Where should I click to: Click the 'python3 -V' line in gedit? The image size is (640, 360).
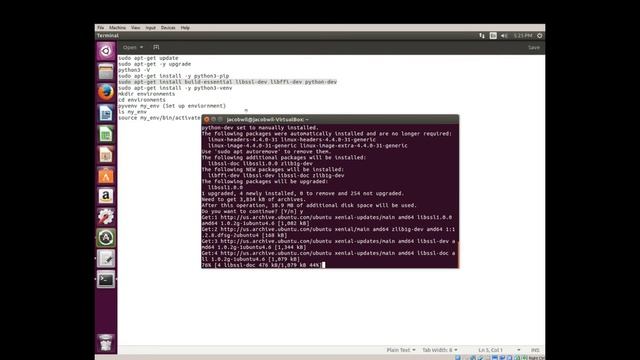(134, 70)
